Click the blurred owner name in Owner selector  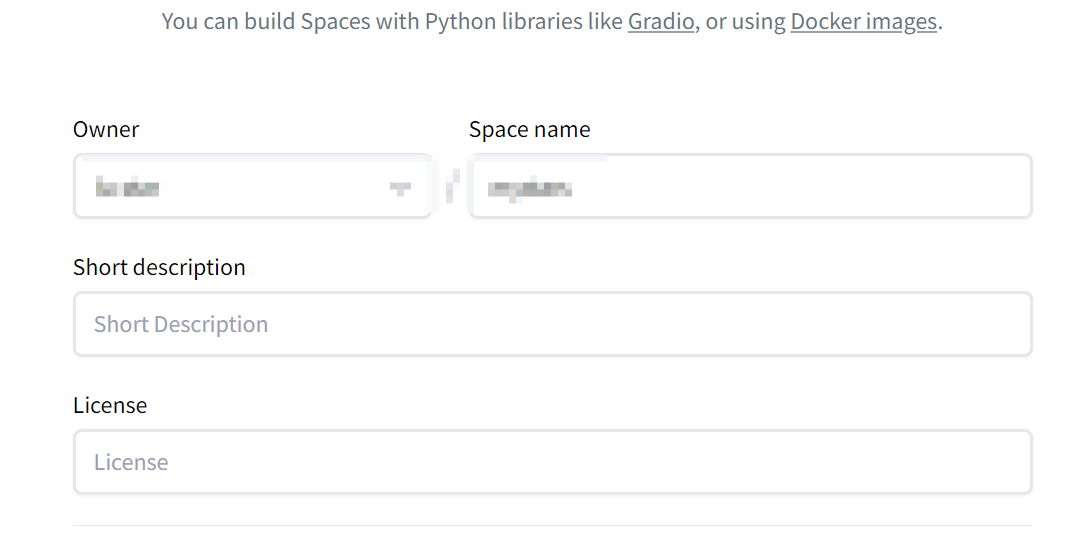[x=129, y=187]
